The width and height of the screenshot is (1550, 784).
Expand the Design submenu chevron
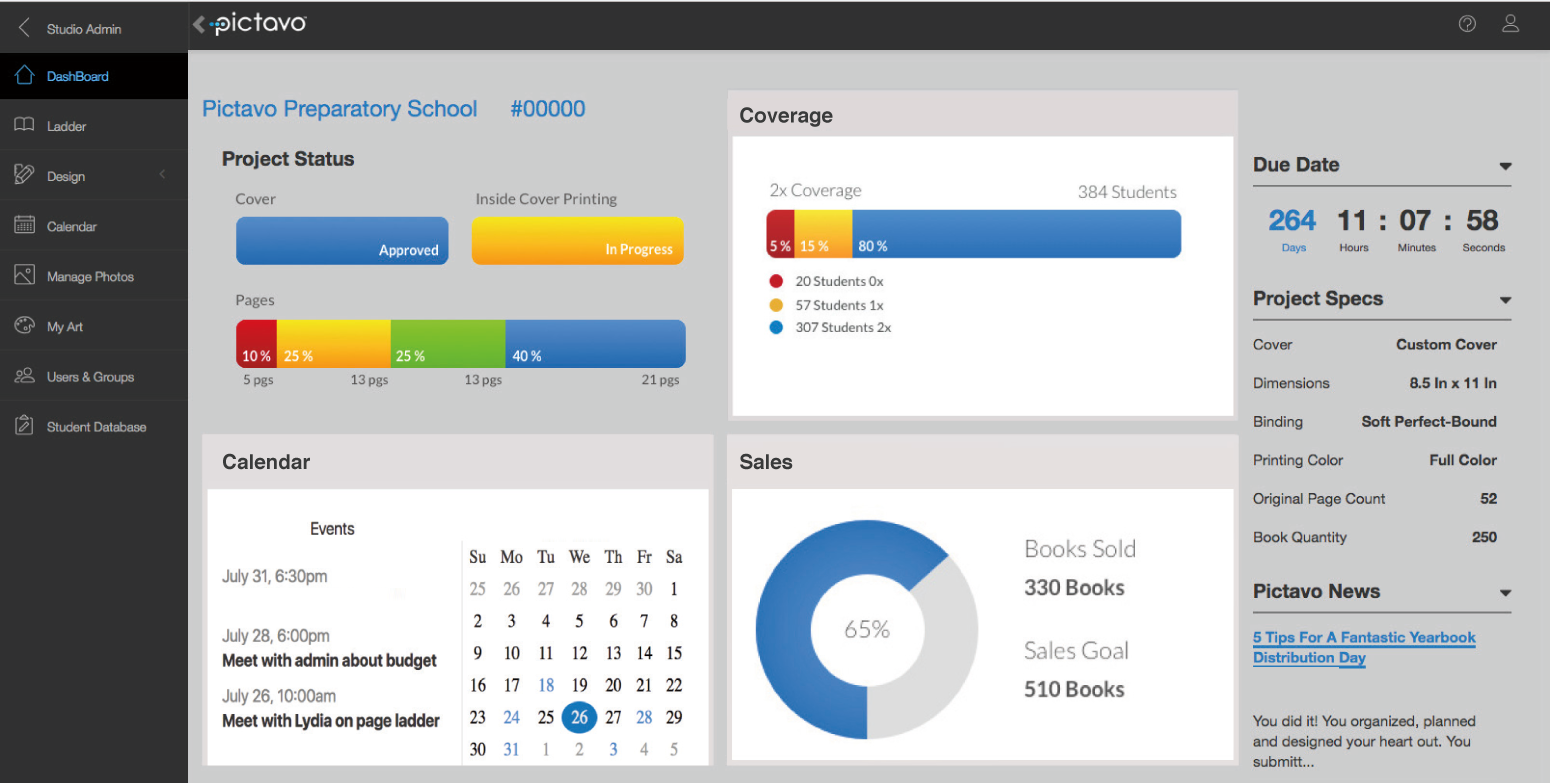coord(163,175)
